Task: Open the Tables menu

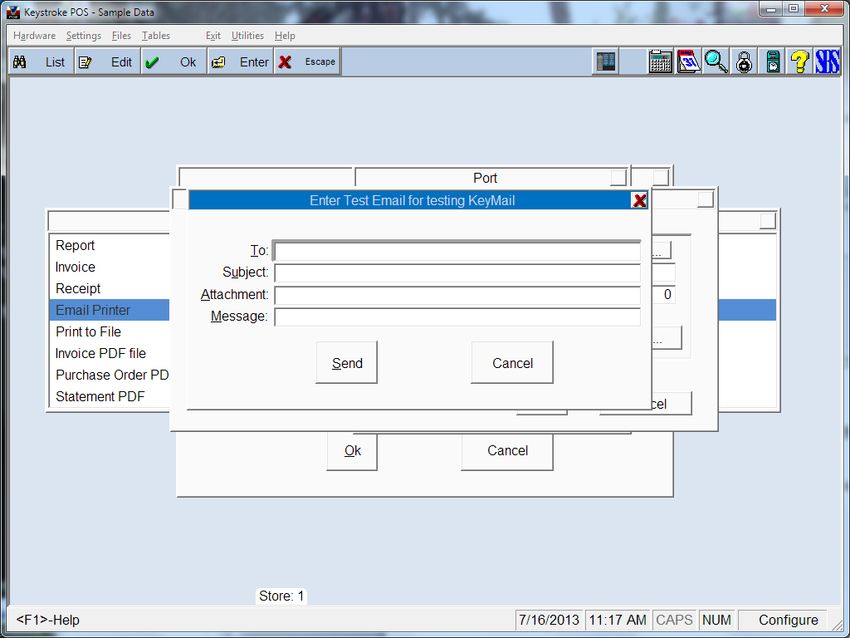Action: 156,36
